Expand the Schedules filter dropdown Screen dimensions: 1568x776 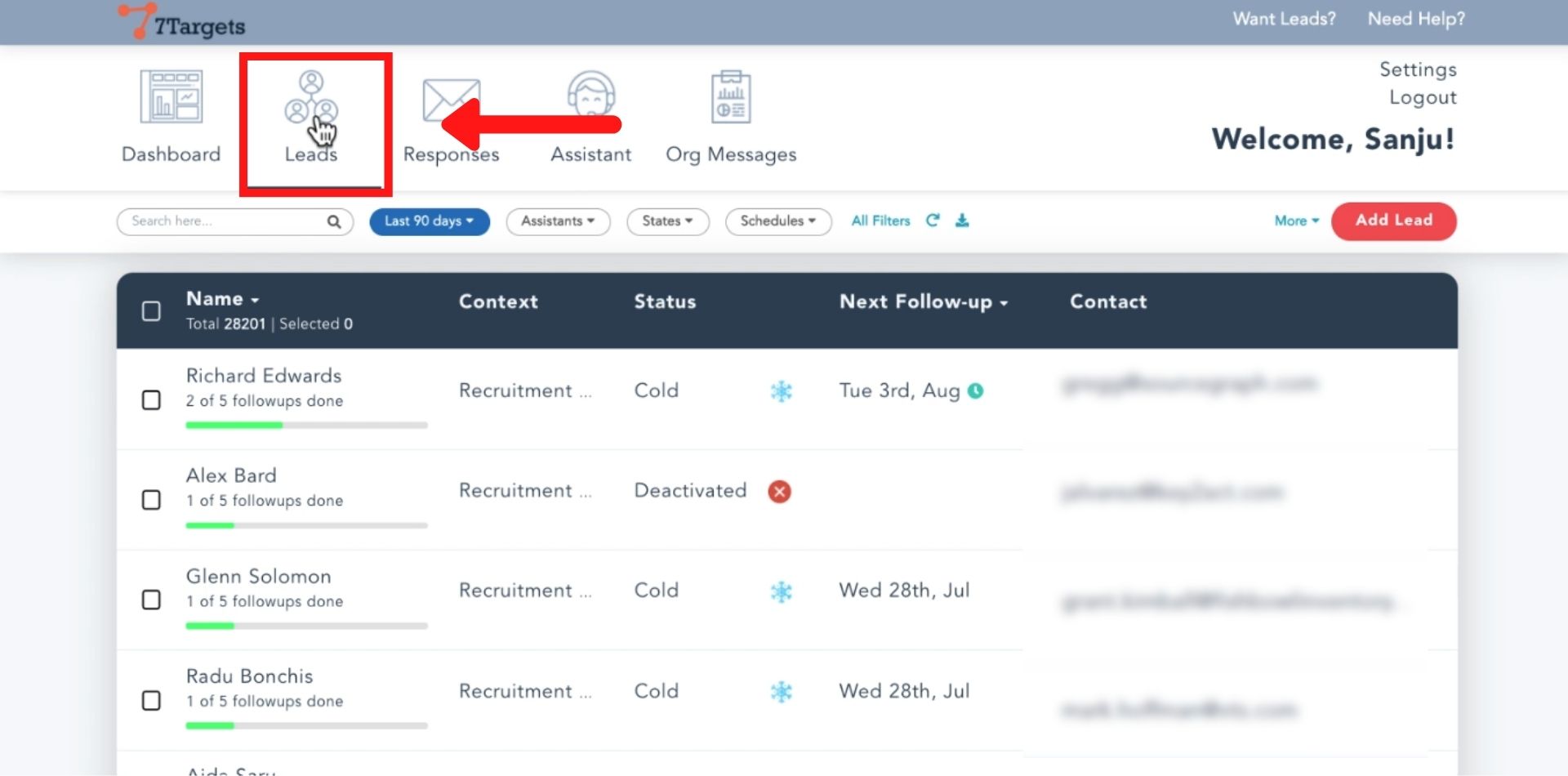(x=777, y=221)
